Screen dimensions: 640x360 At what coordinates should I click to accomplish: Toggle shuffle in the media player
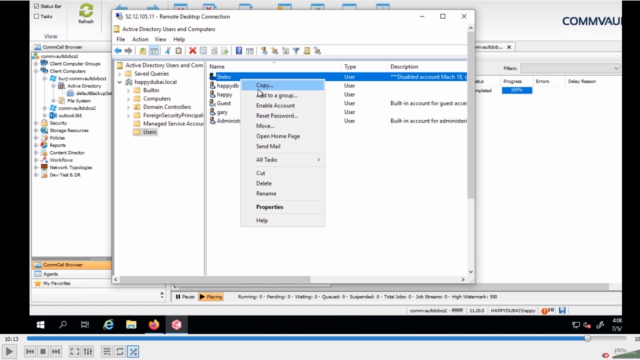pos(133,351)
